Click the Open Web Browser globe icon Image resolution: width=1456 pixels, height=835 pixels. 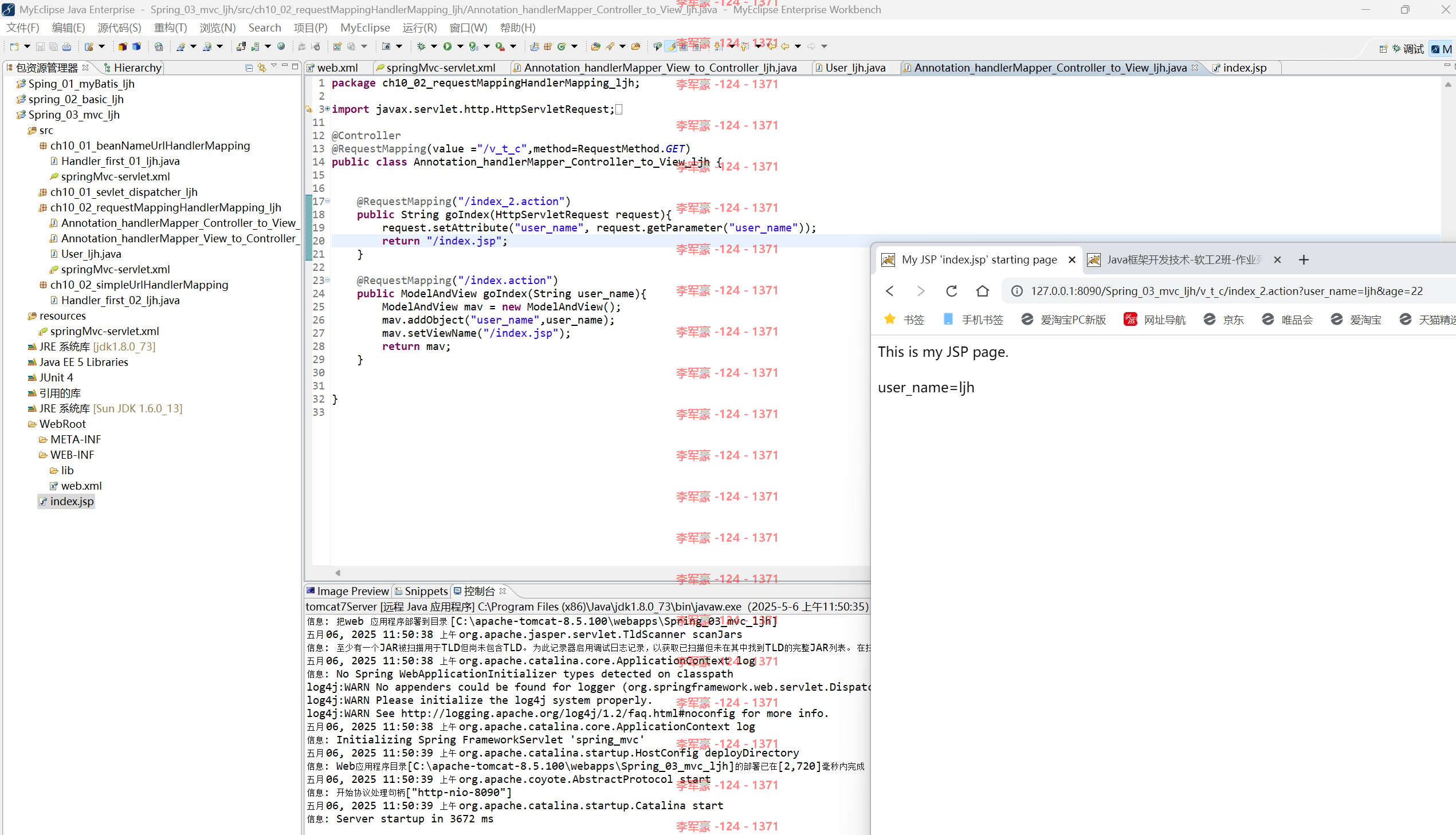click(x=281, y=46)
